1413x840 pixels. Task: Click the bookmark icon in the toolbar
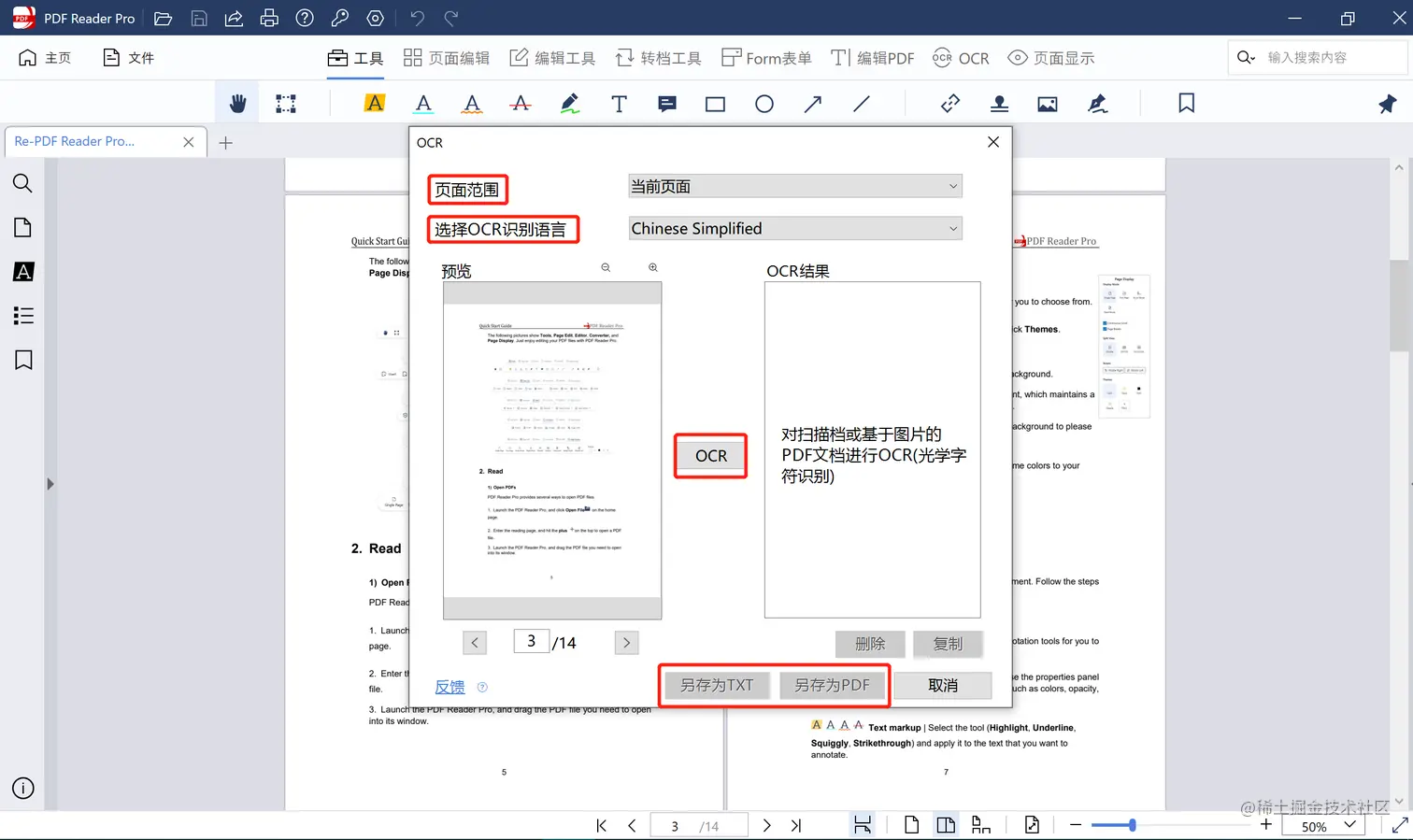click(1187, 104)
